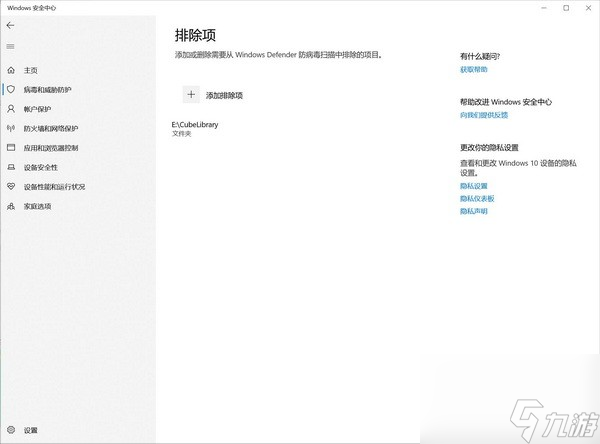Open 设置 at sidebar bottom
This screenshot has width=600, height=444.
[31, 430]
